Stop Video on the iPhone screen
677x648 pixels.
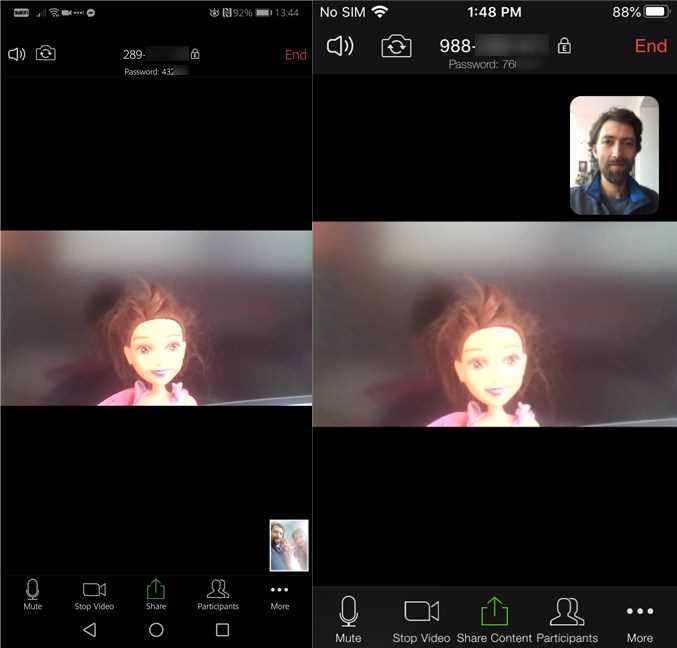pyautogui.click(x=421, y=620)
